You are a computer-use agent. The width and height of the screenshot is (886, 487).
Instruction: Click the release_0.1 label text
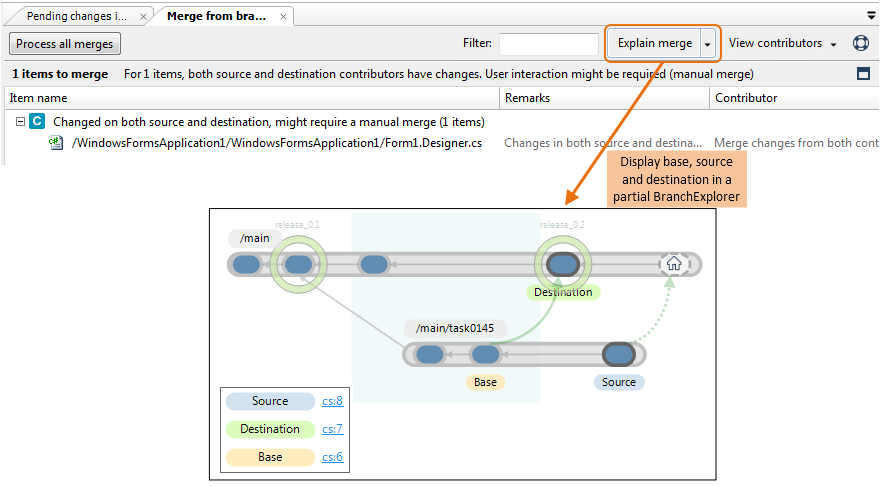297,225
